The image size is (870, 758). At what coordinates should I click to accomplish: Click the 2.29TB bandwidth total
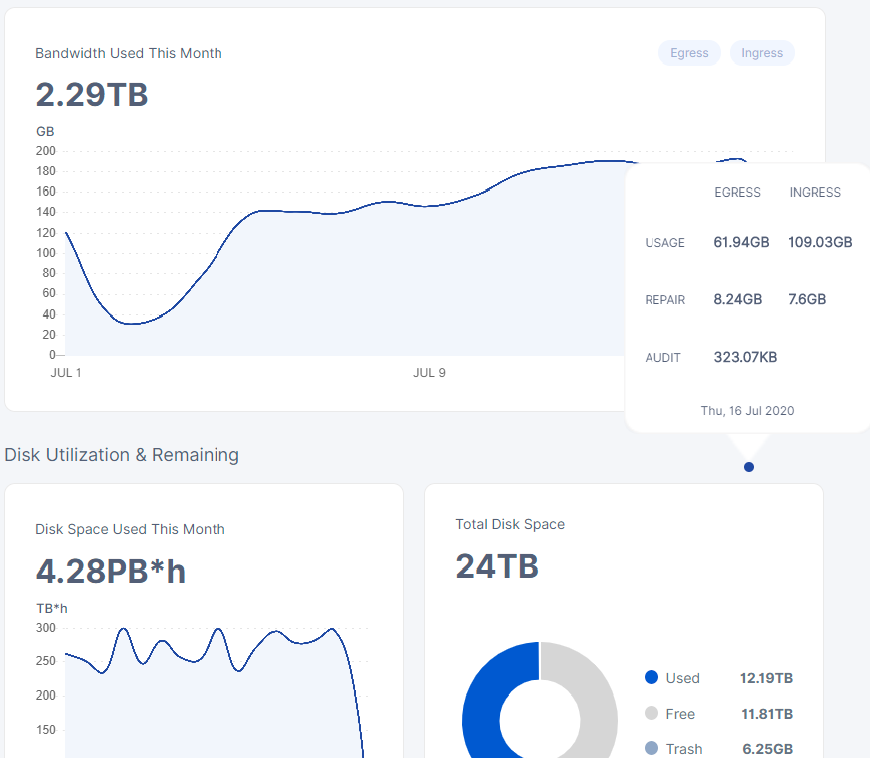92,95
